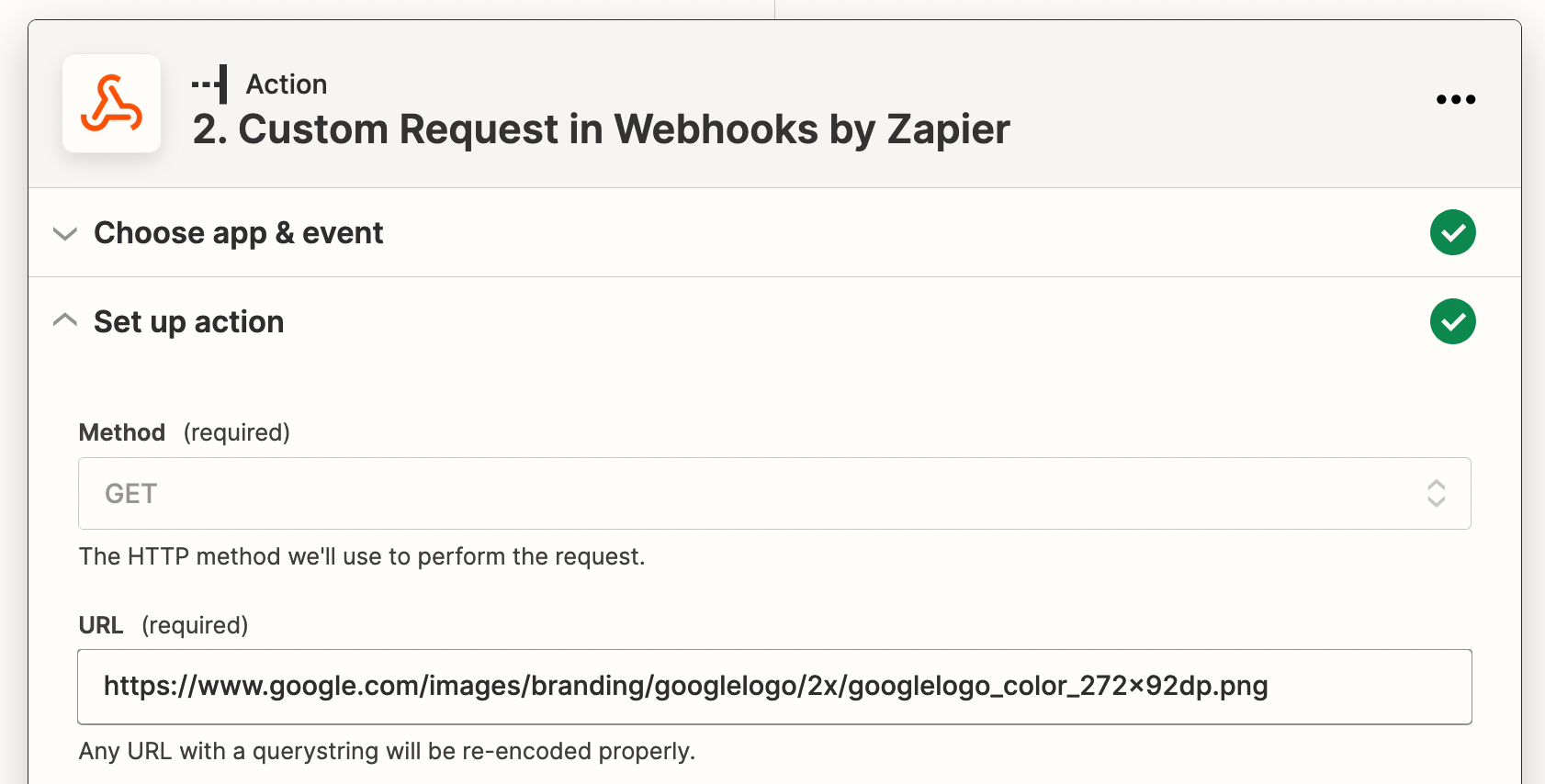Click the (required) text next to Method

[x=237, y=432]
